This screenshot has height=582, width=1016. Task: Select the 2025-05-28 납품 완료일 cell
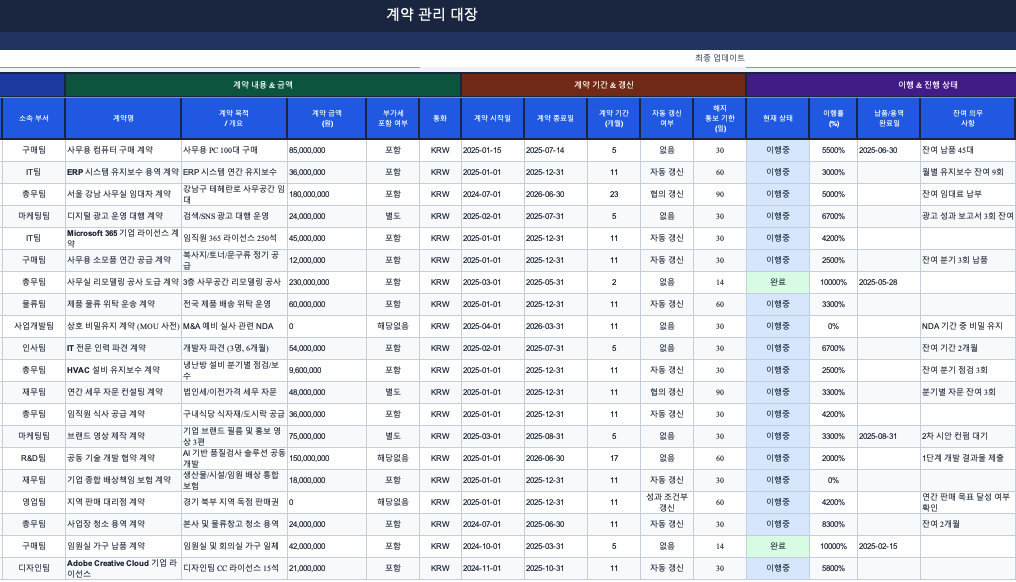click(x=880, y=282)
